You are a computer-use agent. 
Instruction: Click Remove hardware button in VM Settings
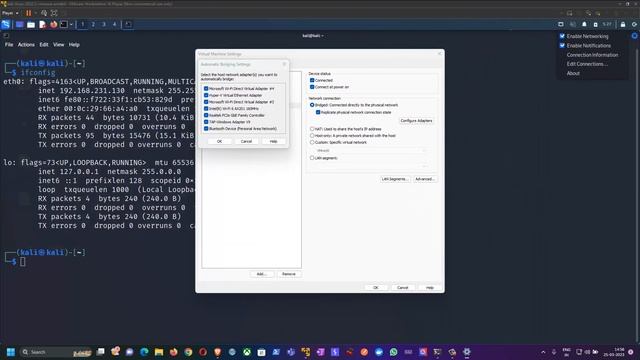289,274
